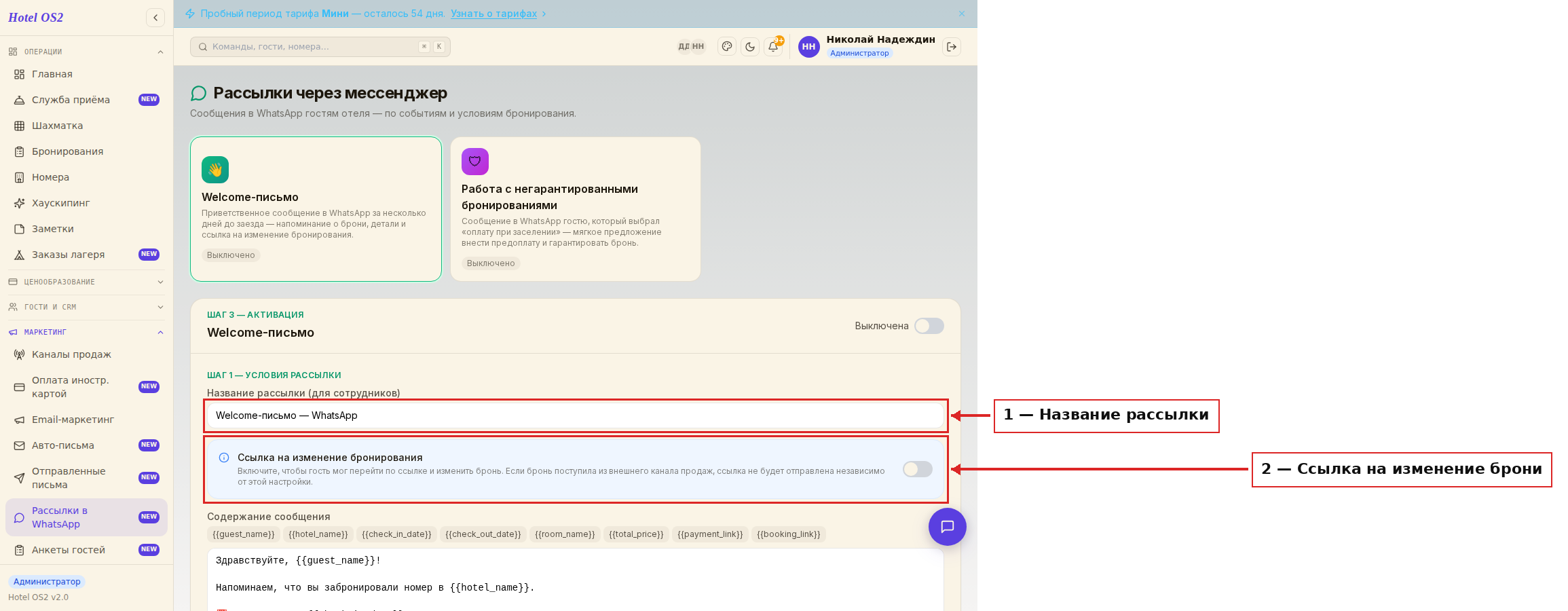Viewport: 1568px width, 611px height.
Task: Select the Welcome-письмо card
Action: pos(316,209)
